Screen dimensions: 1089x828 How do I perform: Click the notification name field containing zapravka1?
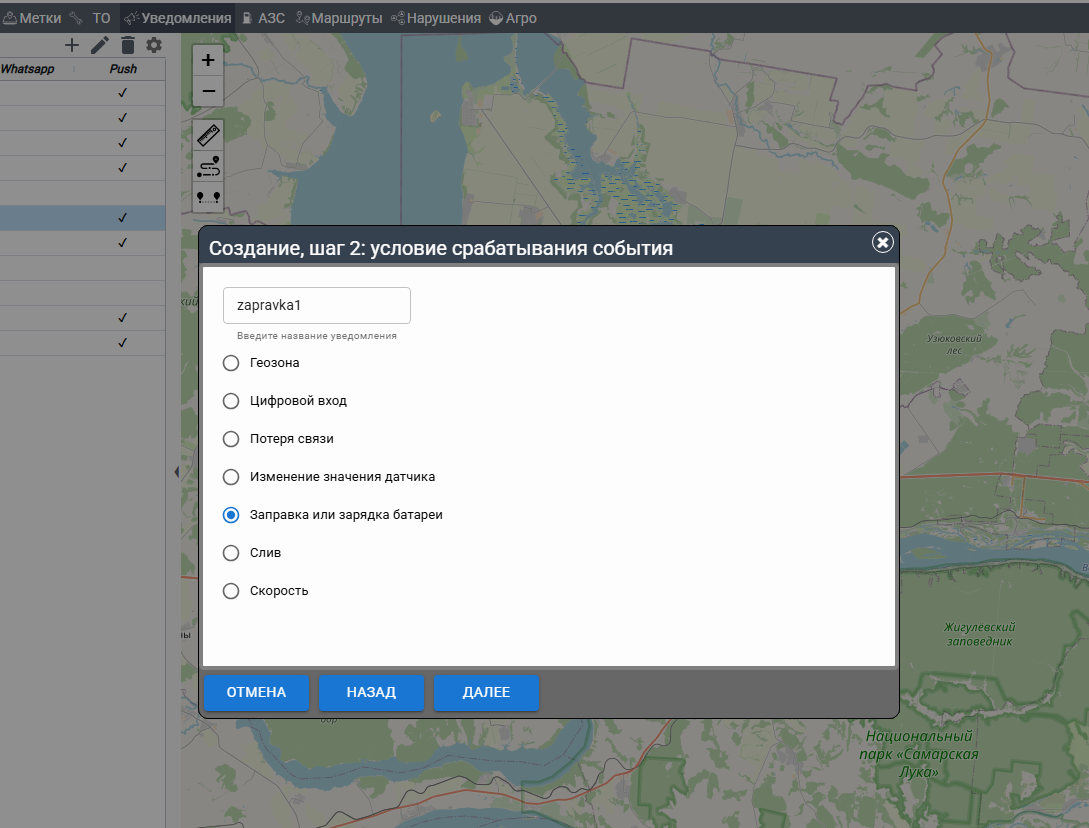click(x=316, y=305)
